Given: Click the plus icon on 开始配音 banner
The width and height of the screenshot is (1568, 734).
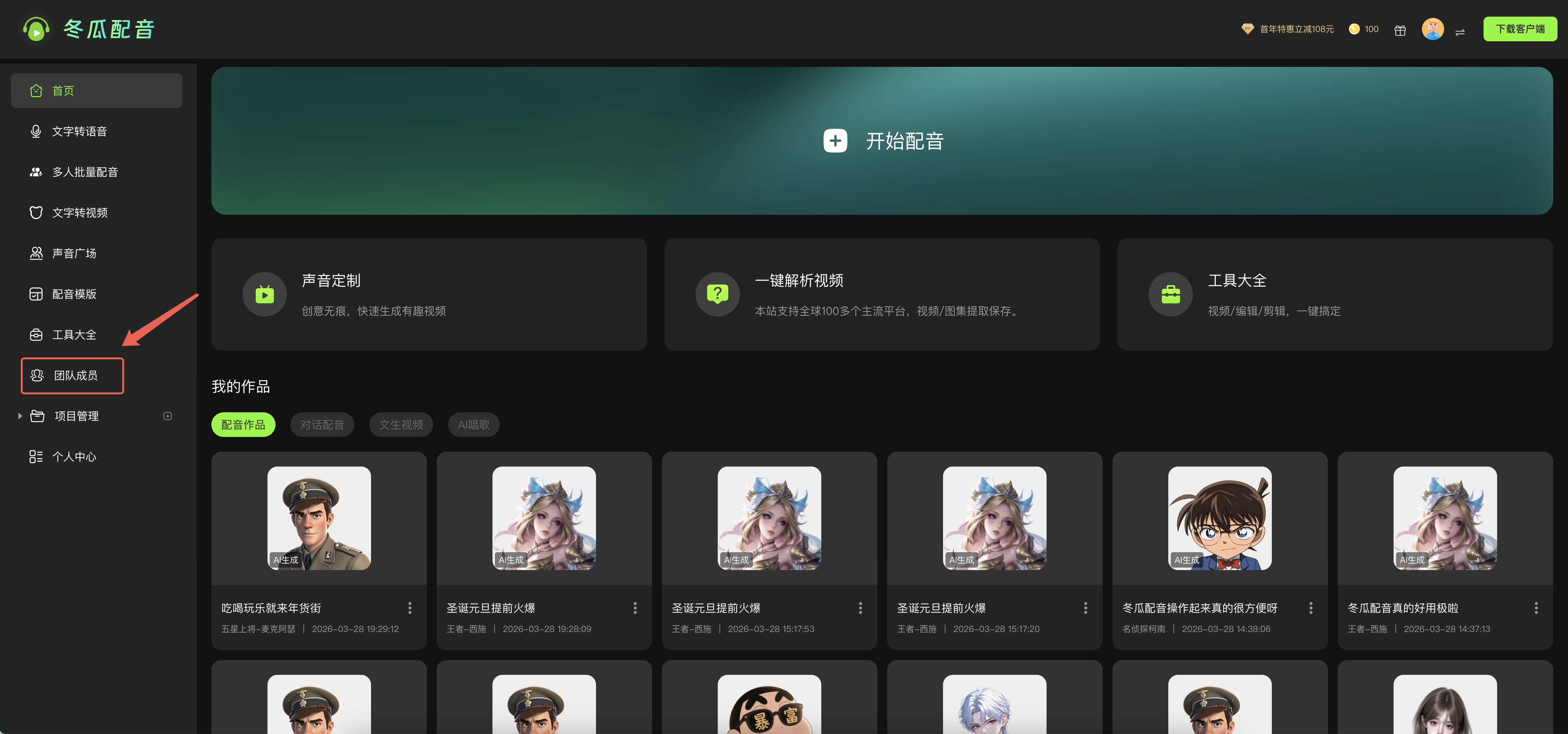Looking at the screenshot, I should pos(835,141).
